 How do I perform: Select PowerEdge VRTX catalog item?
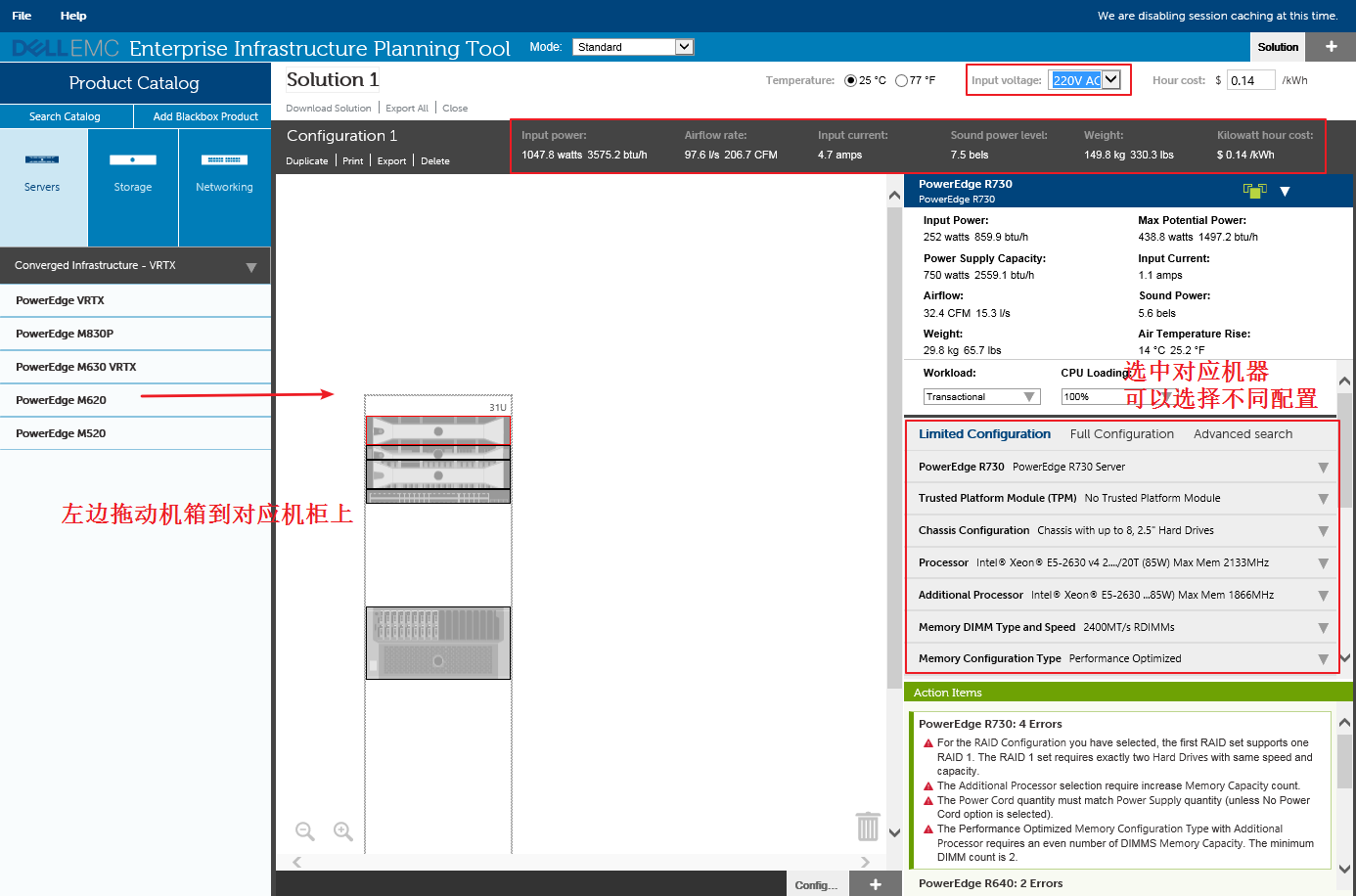(135, 300)
